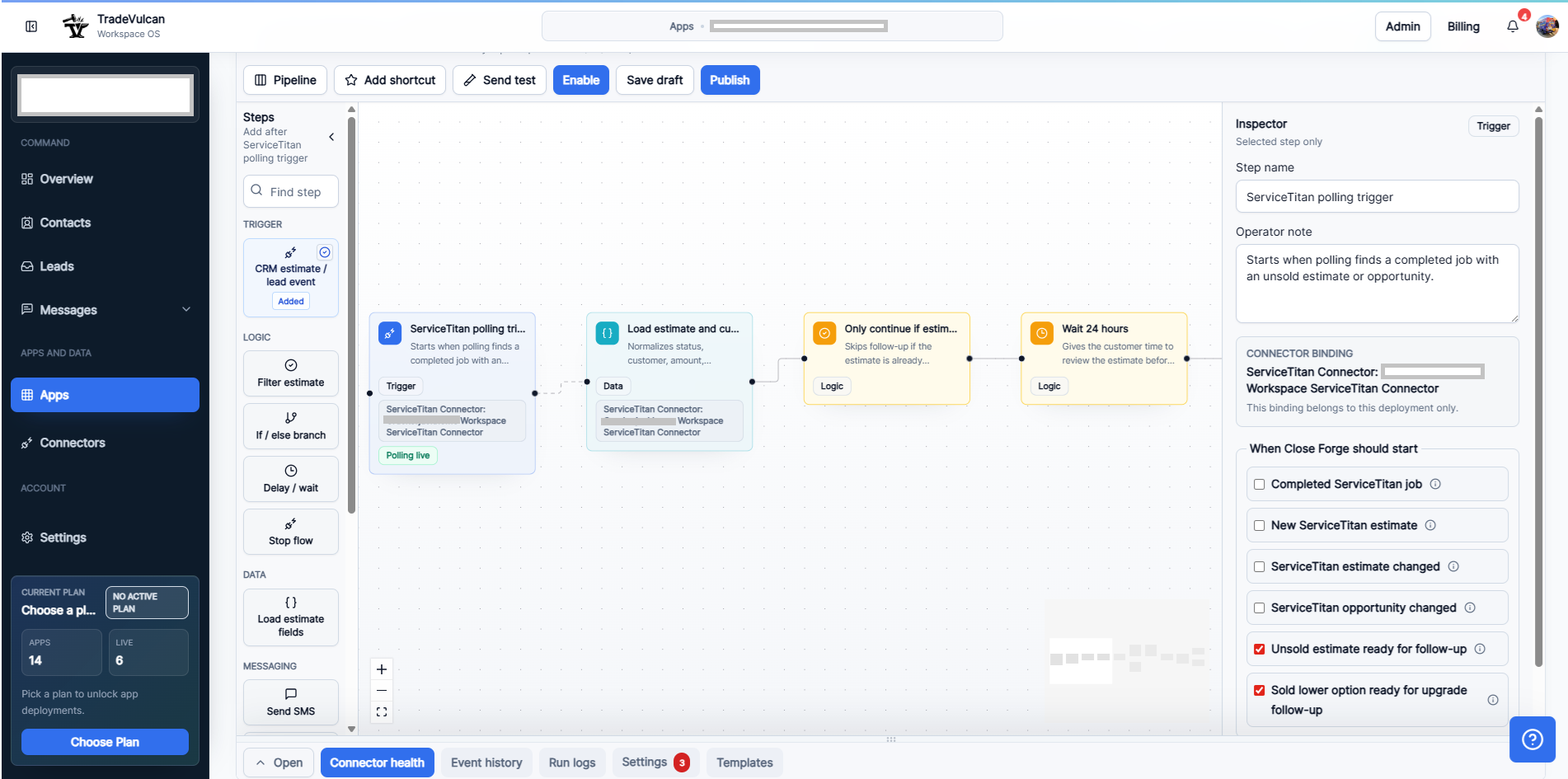This screenshot has width=1568, height=779.
Task: Uncheck Unsold estimate ready for follow-up
Action: 1260,649
